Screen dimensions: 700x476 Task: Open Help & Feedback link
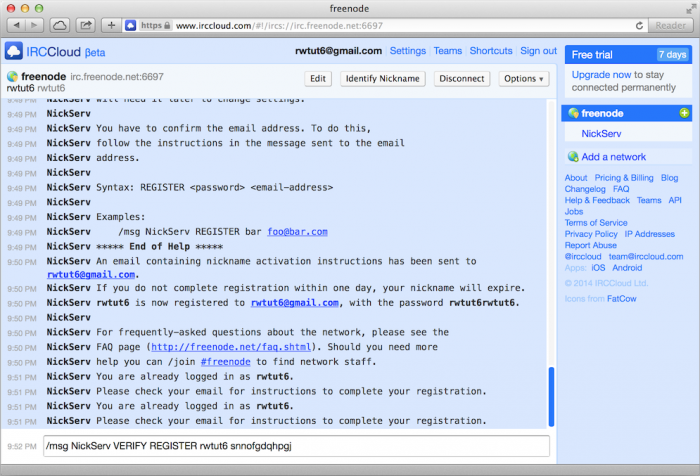click(x=597, y=200)
